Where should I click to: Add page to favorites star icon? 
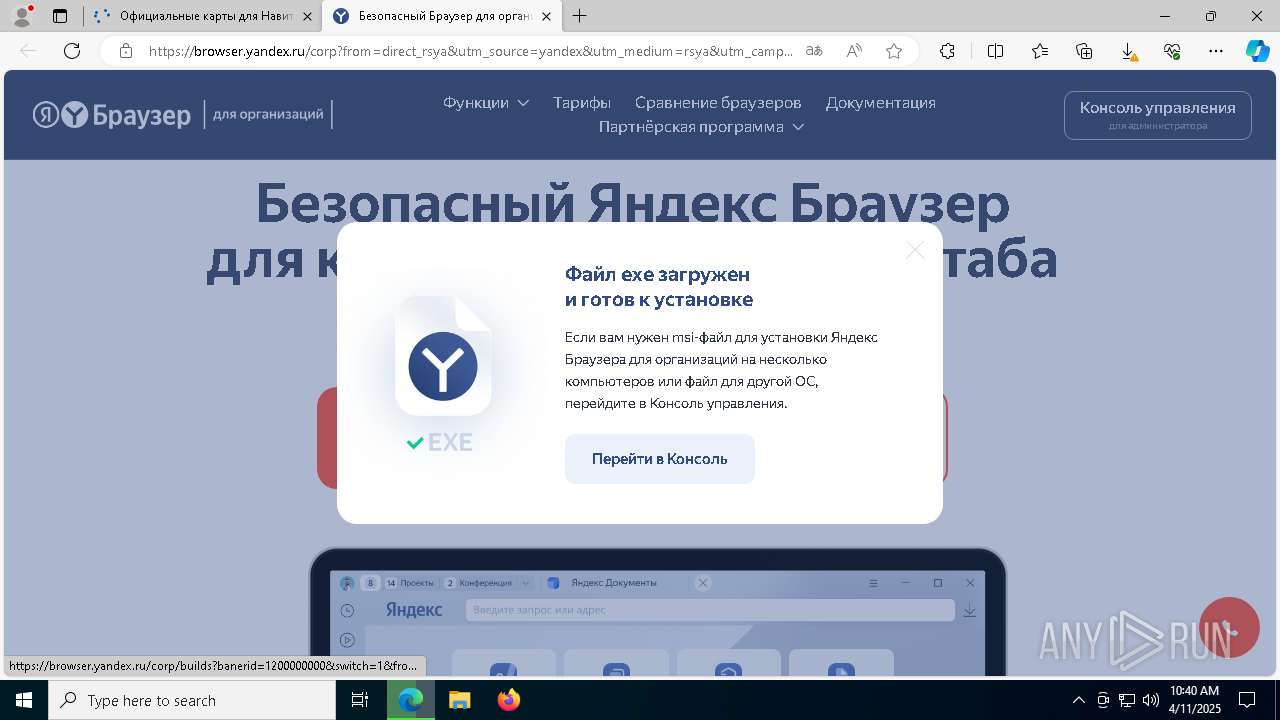[894, 51]
